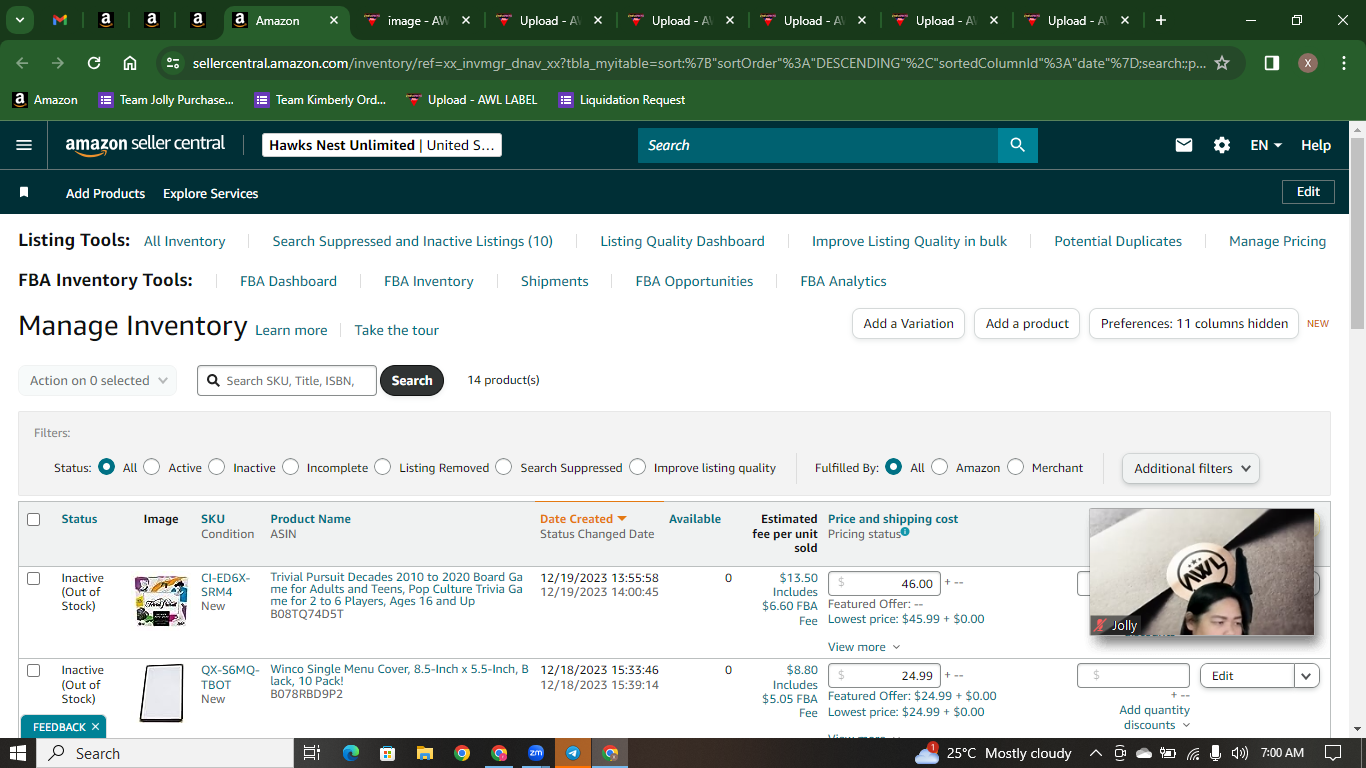Open the FBA Inventory tool
The image size is (1366, 768).
pyautogui.click(x=429, y=281)
